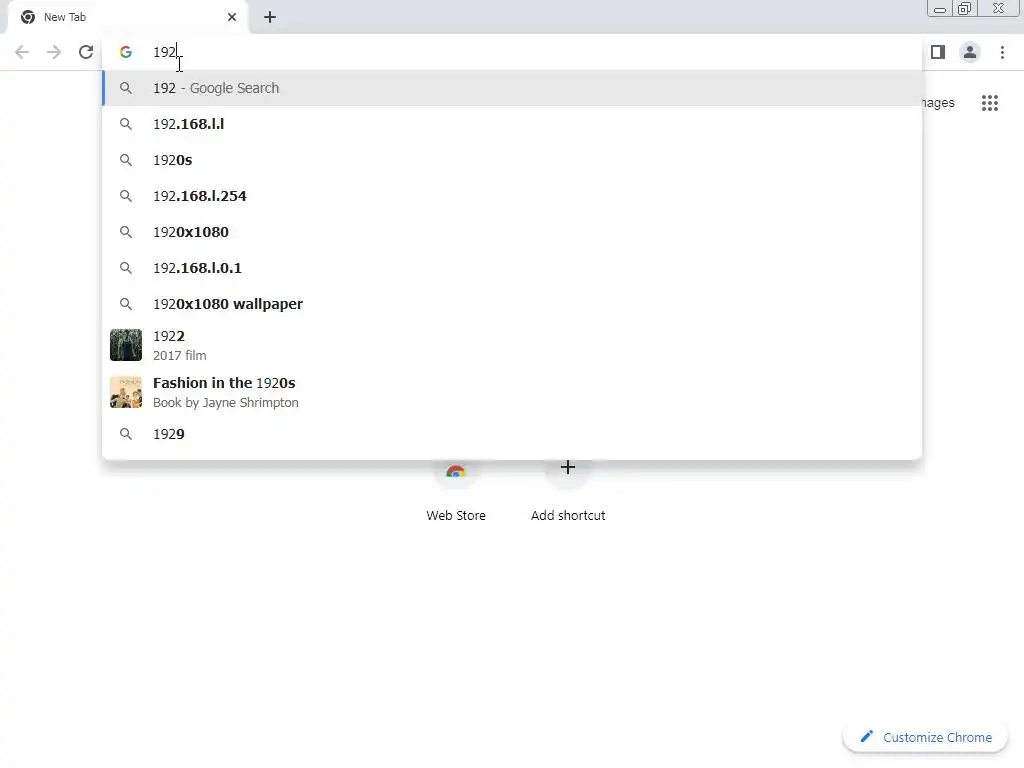This screenshot has height=768, width=1024.
Task: Click the search icon beside 1929
Action: (x=126, y=434)
